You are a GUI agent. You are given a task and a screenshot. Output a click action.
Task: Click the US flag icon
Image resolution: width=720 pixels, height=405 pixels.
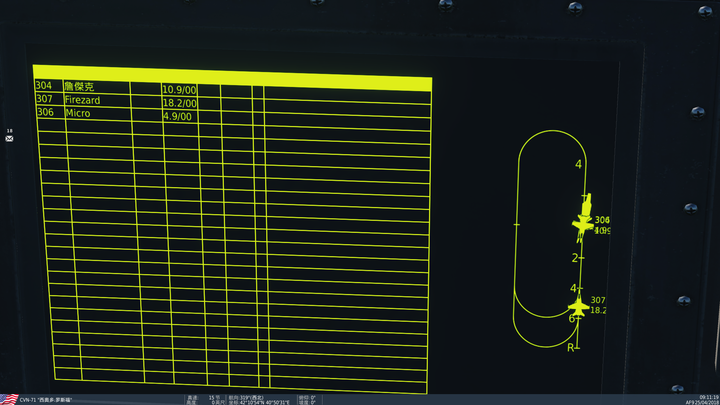[9, 399]
